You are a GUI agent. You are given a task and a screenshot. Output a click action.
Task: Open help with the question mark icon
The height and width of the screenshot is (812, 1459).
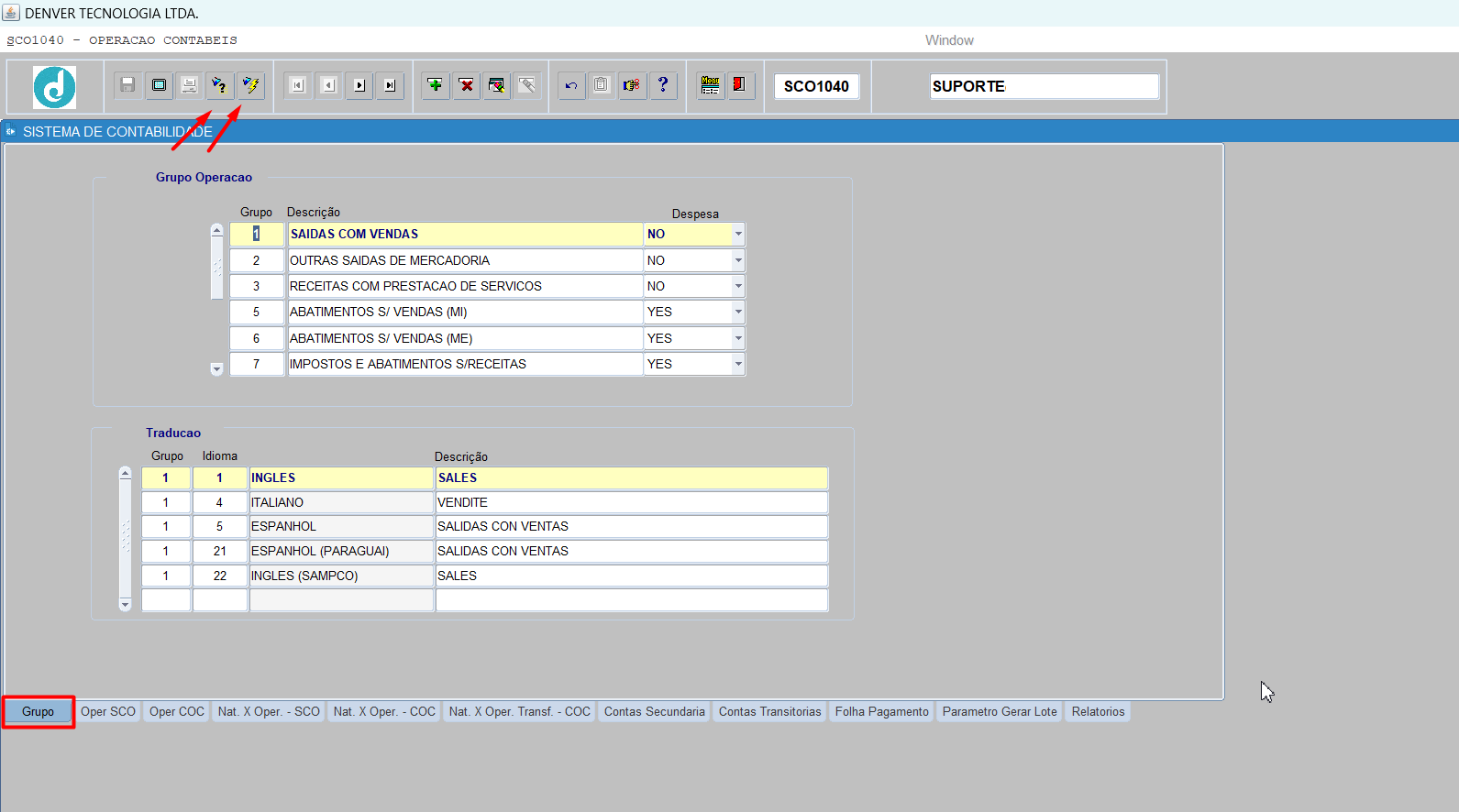tap(663, 85)
